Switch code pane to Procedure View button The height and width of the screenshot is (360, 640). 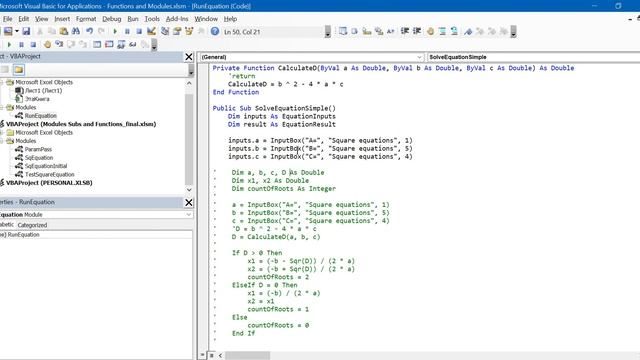click(202, 355)
